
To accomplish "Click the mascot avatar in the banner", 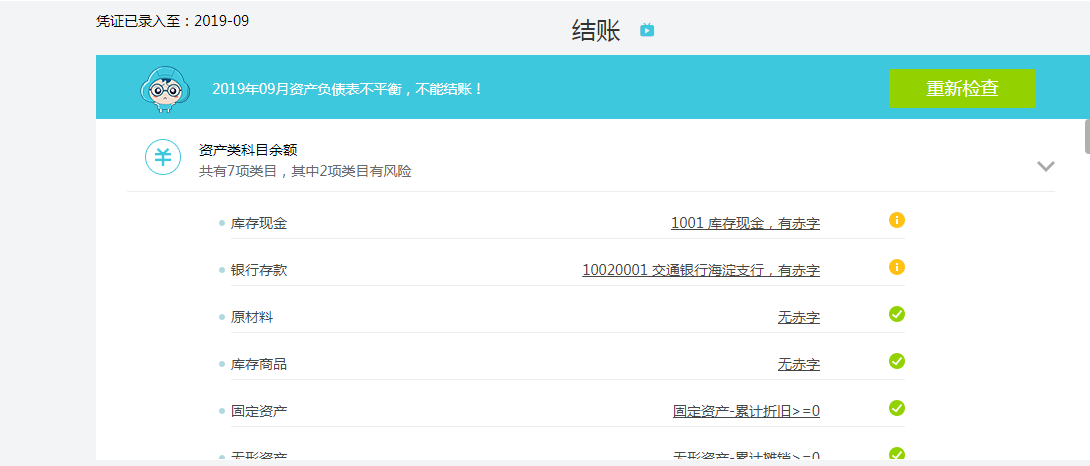I will (165, 89).
